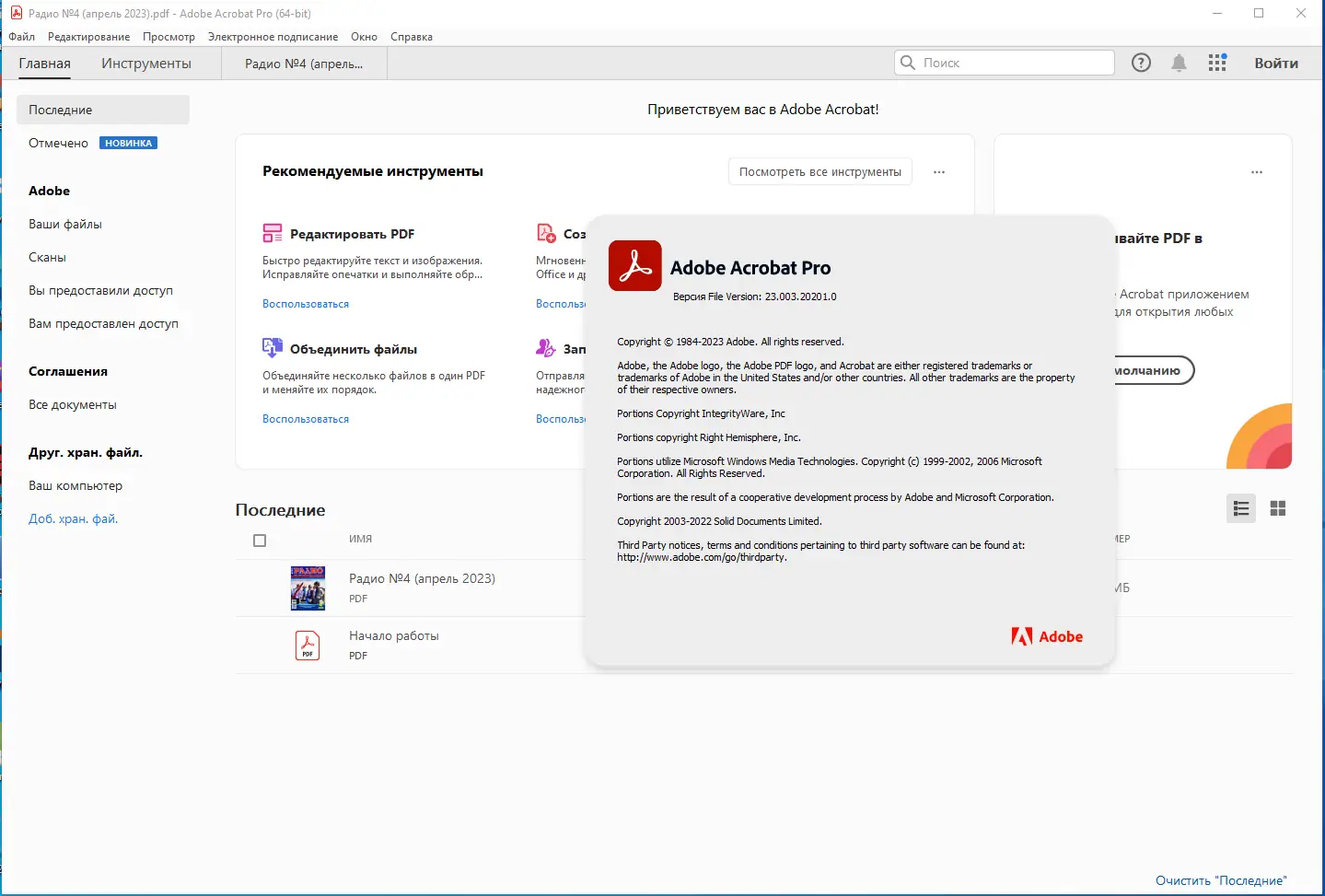1325x896 pixels.
Task: Switch to the Главная tab
Action: [x=45, y=64]
